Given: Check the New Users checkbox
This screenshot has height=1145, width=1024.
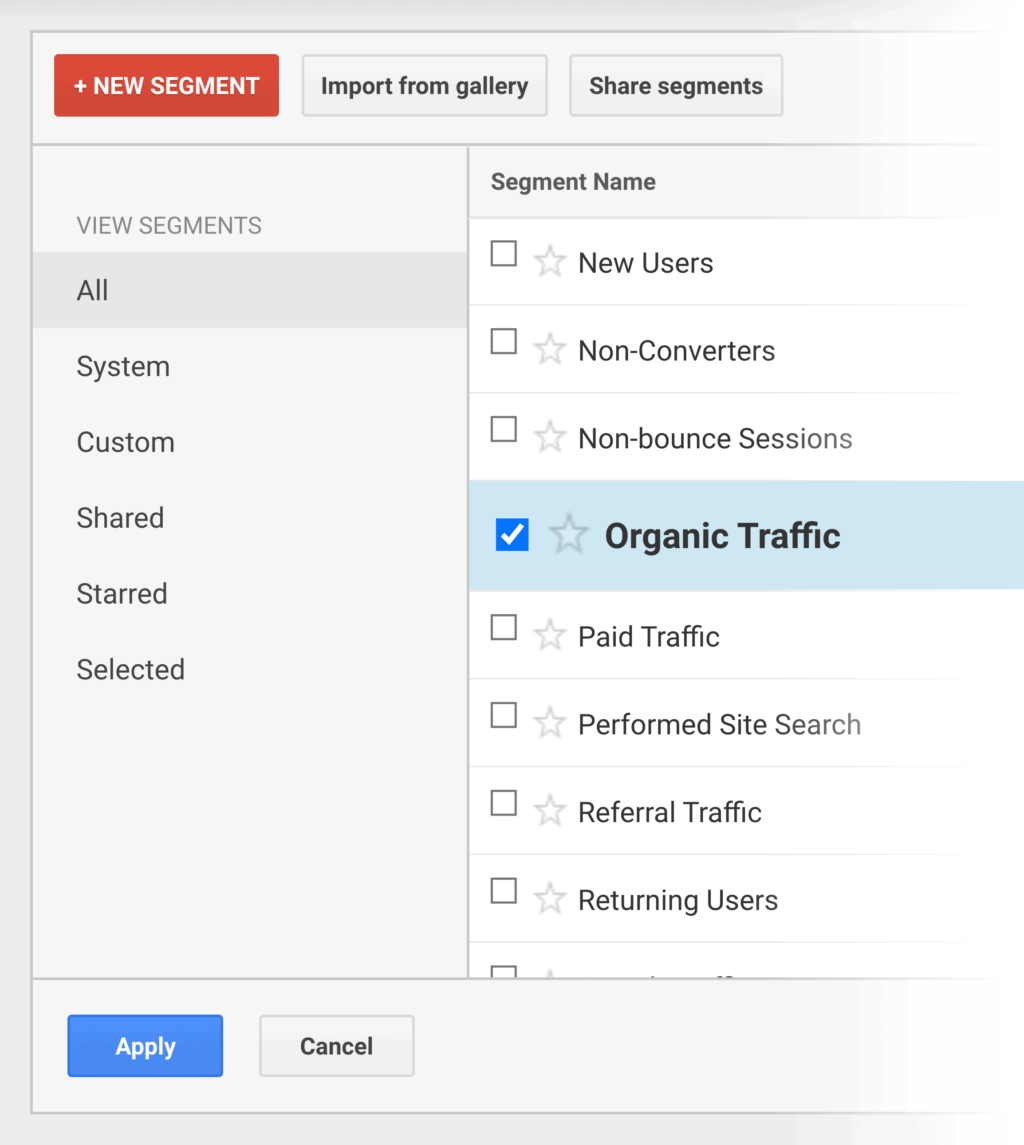Looking at the screenshot, I should tap(504, 255).
